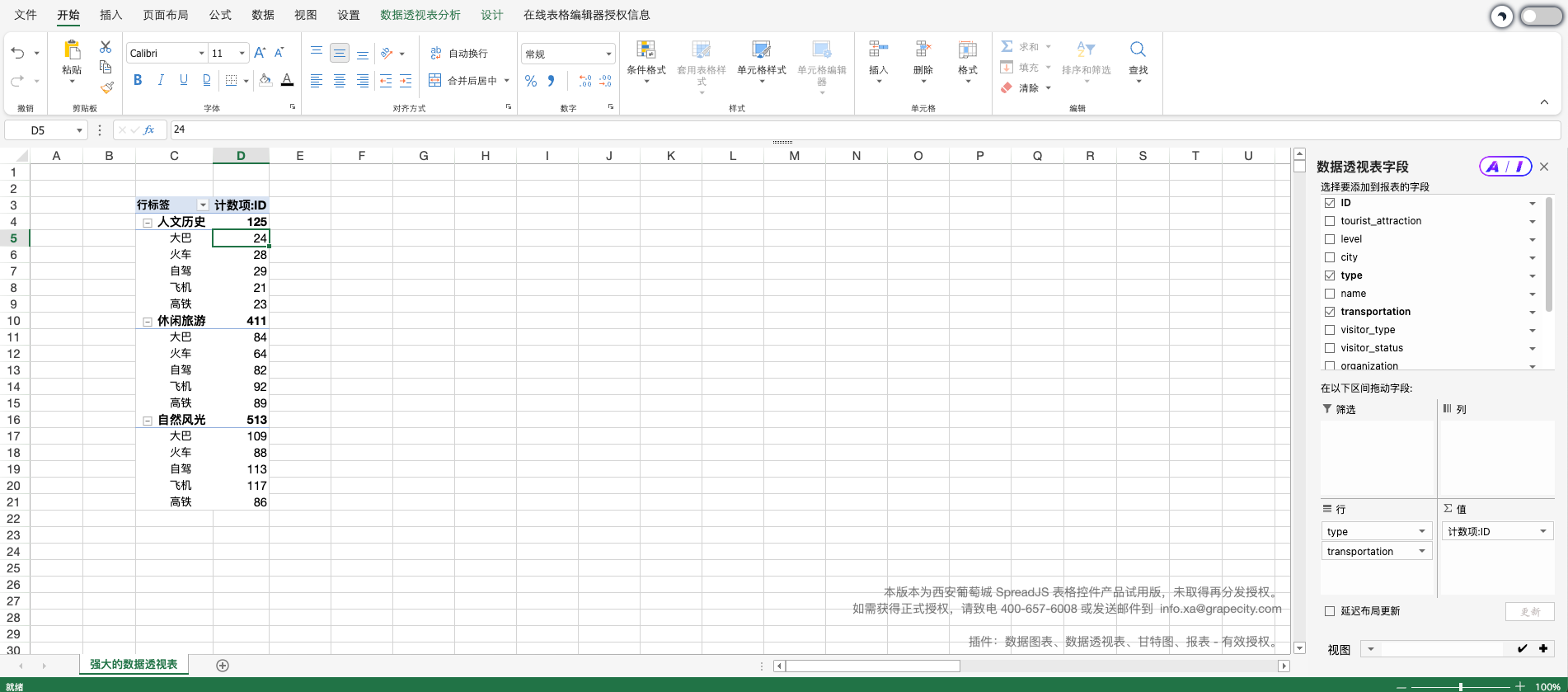Increase font size with the larger A
The image size is (1568, 692).
click(x=260, y=53)
